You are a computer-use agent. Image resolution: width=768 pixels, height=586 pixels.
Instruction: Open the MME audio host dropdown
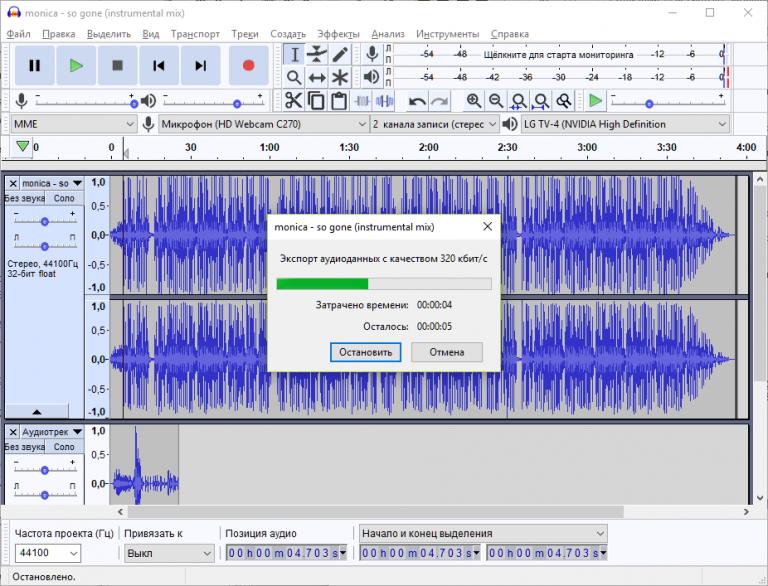click(73, 124)
